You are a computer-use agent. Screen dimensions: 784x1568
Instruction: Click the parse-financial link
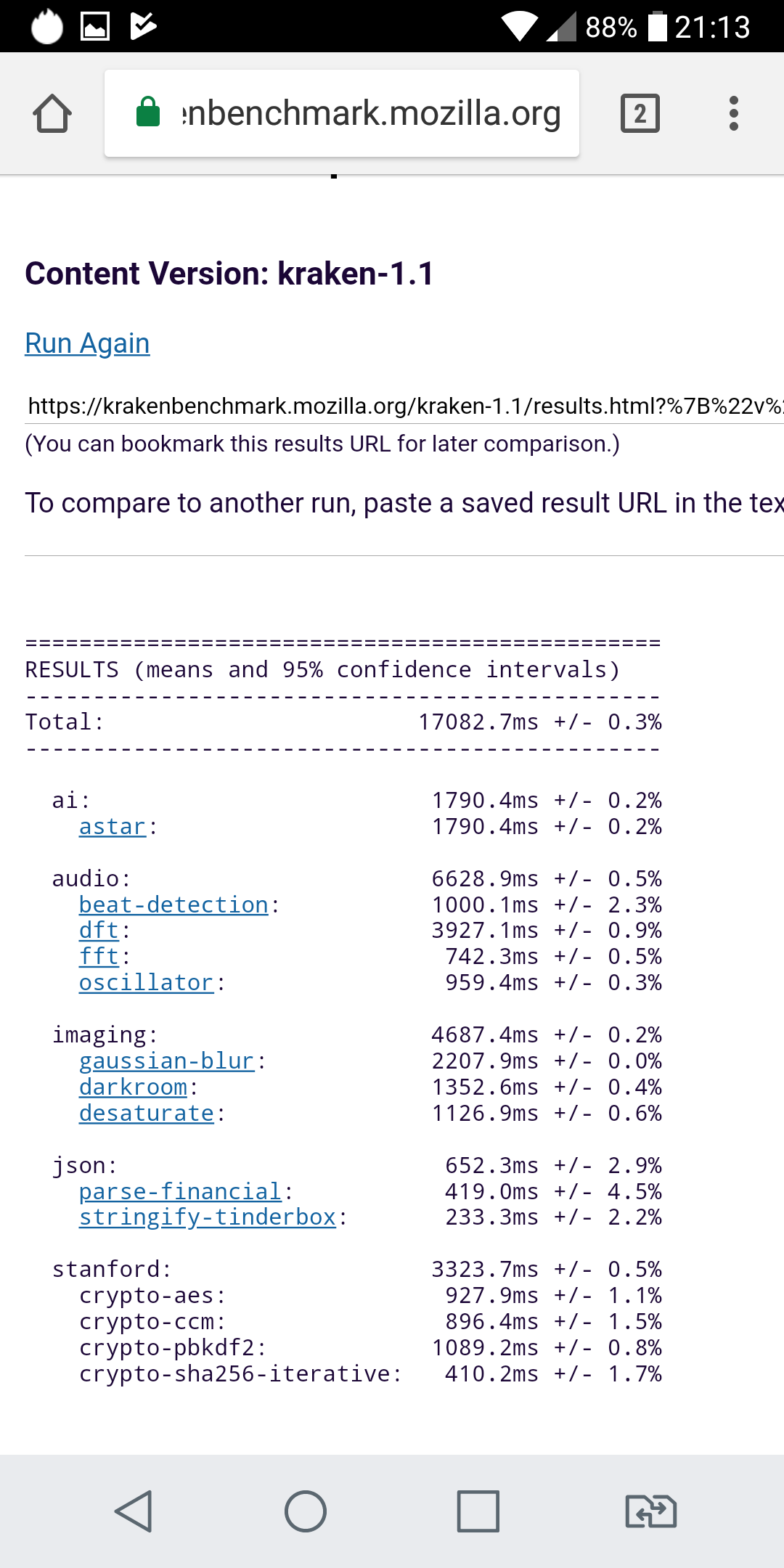point(180,1192)
